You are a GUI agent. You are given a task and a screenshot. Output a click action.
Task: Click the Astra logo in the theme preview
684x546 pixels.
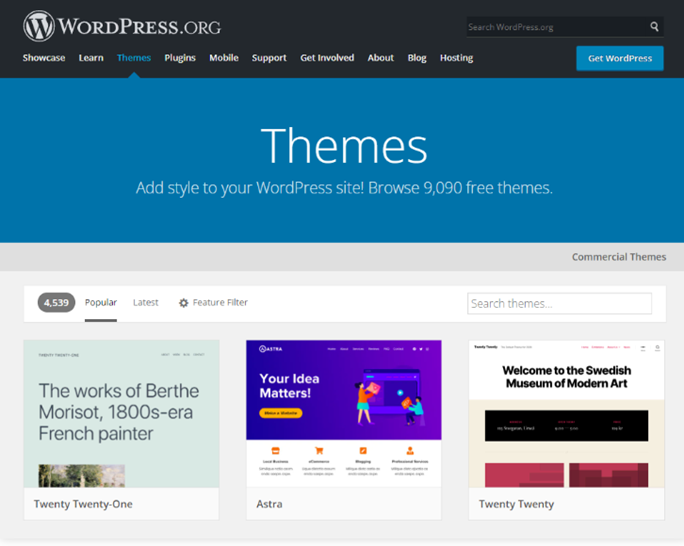tap(270, 349)
